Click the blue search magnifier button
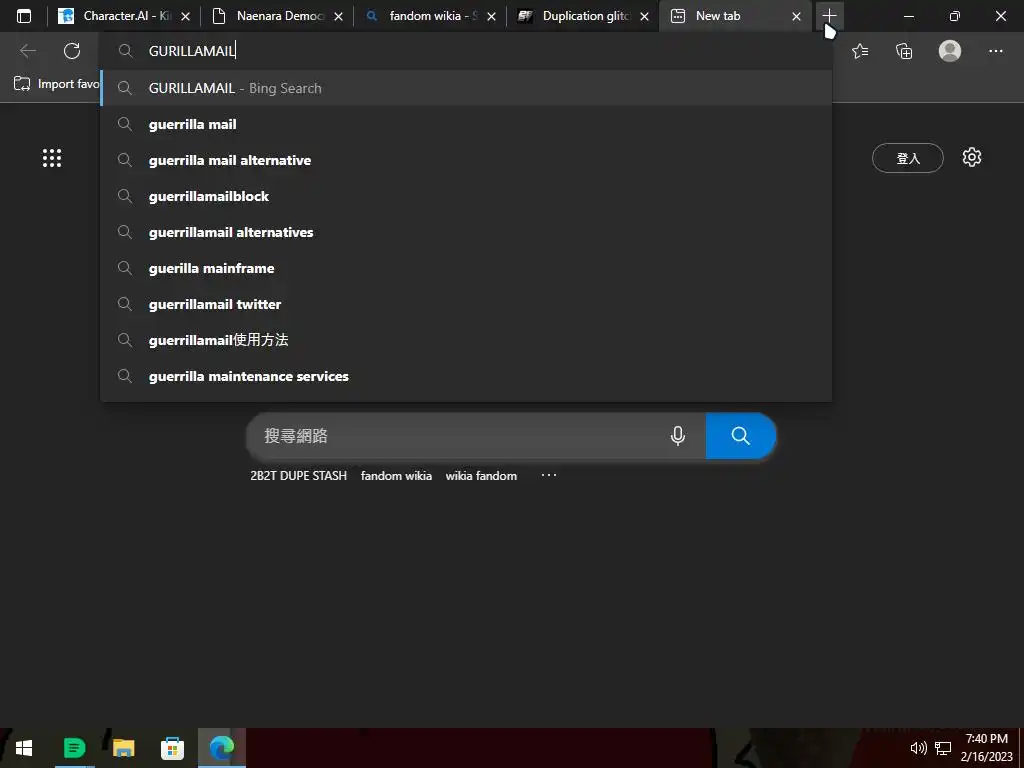This screenshot has width=1024, height=768. pyautogui.click(x=741, y=436)
